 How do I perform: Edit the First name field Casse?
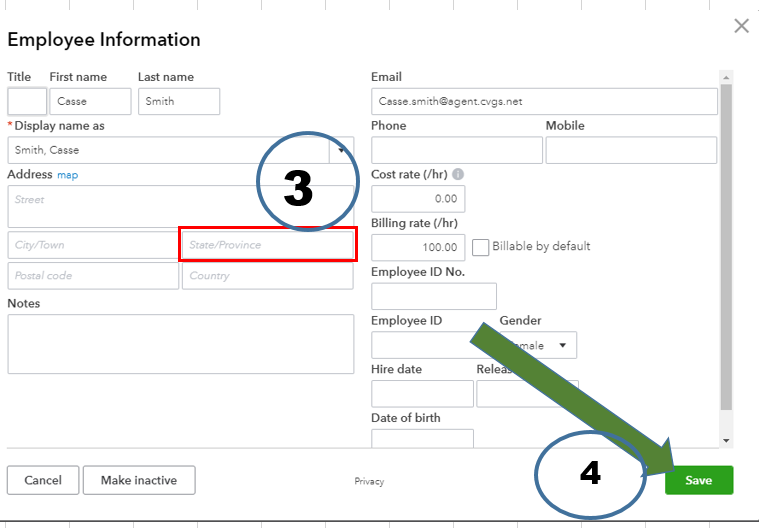(x=90, y=101)
